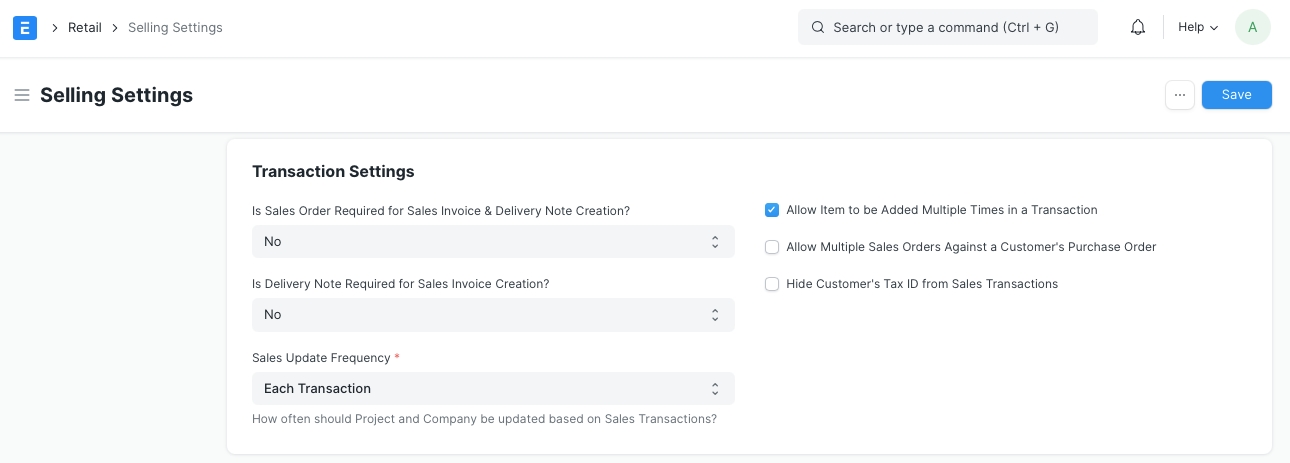This screenshot has width=1290, height=463.
Task: Click the Selling Settings breadcrumb
Action: [x=175, y=28]
